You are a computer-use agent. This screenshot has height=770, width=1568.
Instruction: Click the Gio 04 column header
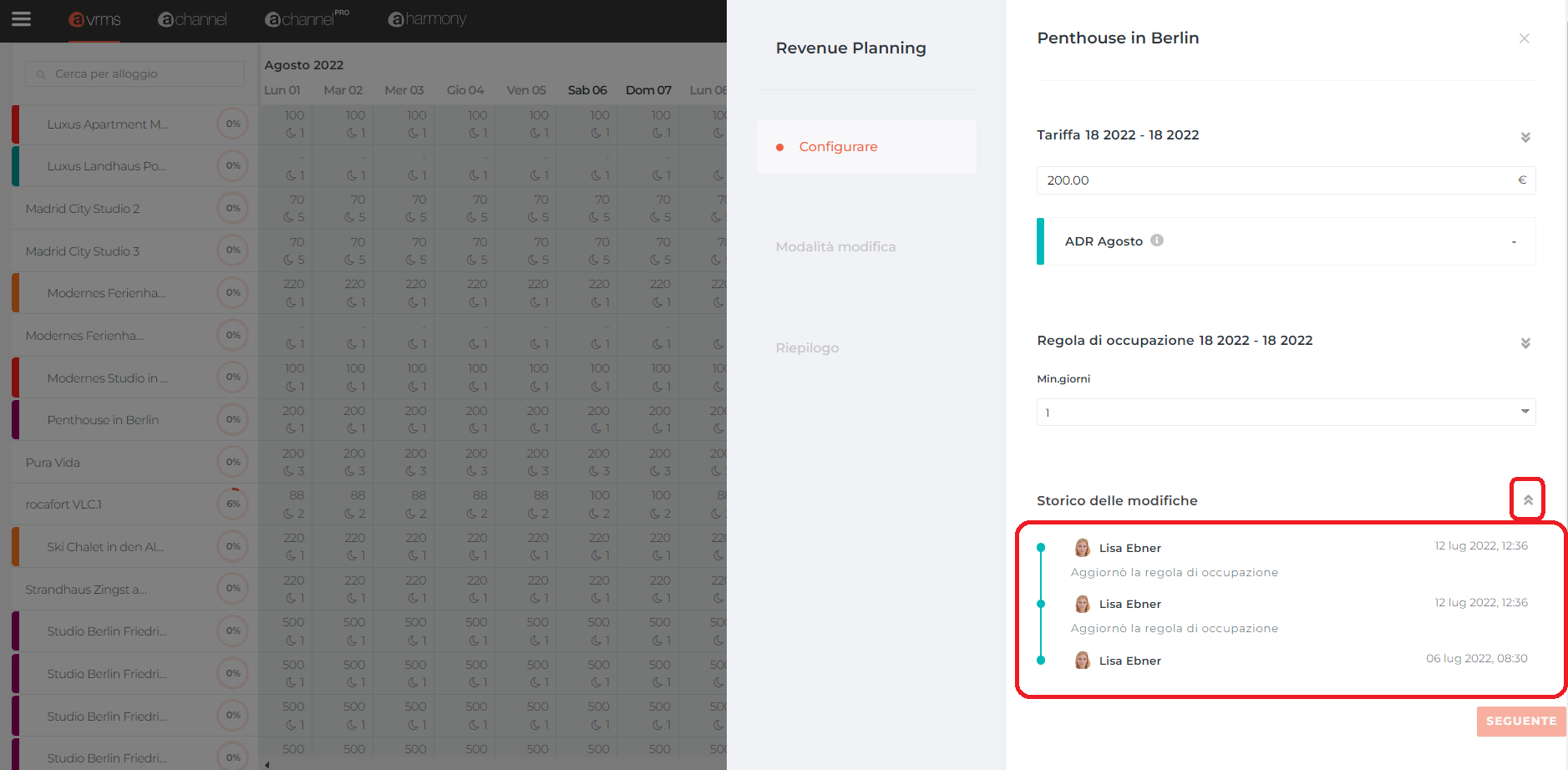pos(465,90)
